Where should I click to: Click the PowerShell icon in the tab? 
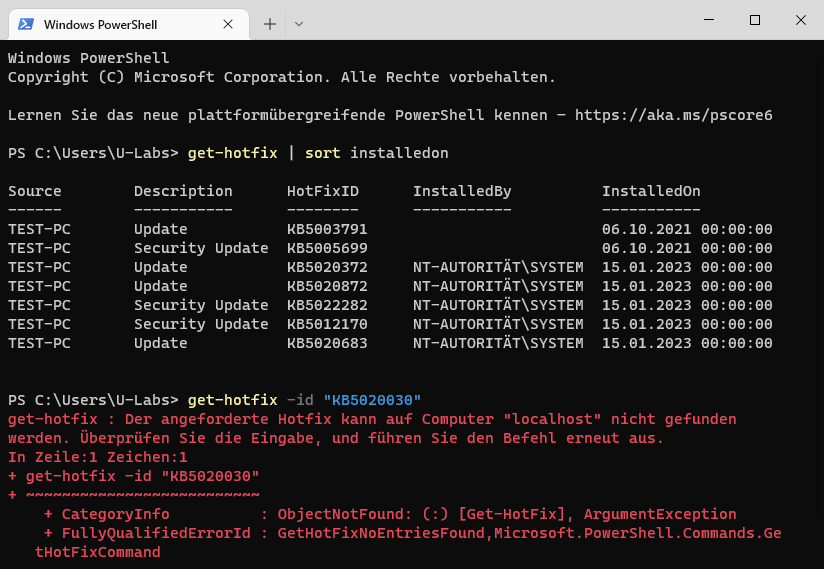(26, 24)
